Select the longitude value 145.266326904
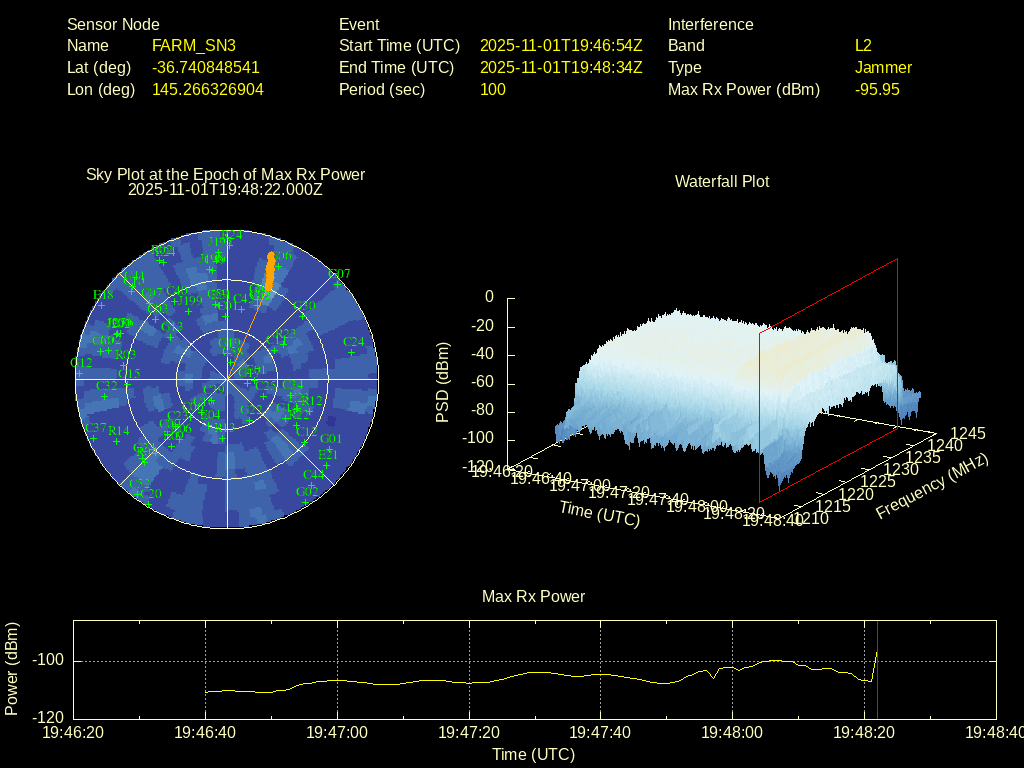 208,89
